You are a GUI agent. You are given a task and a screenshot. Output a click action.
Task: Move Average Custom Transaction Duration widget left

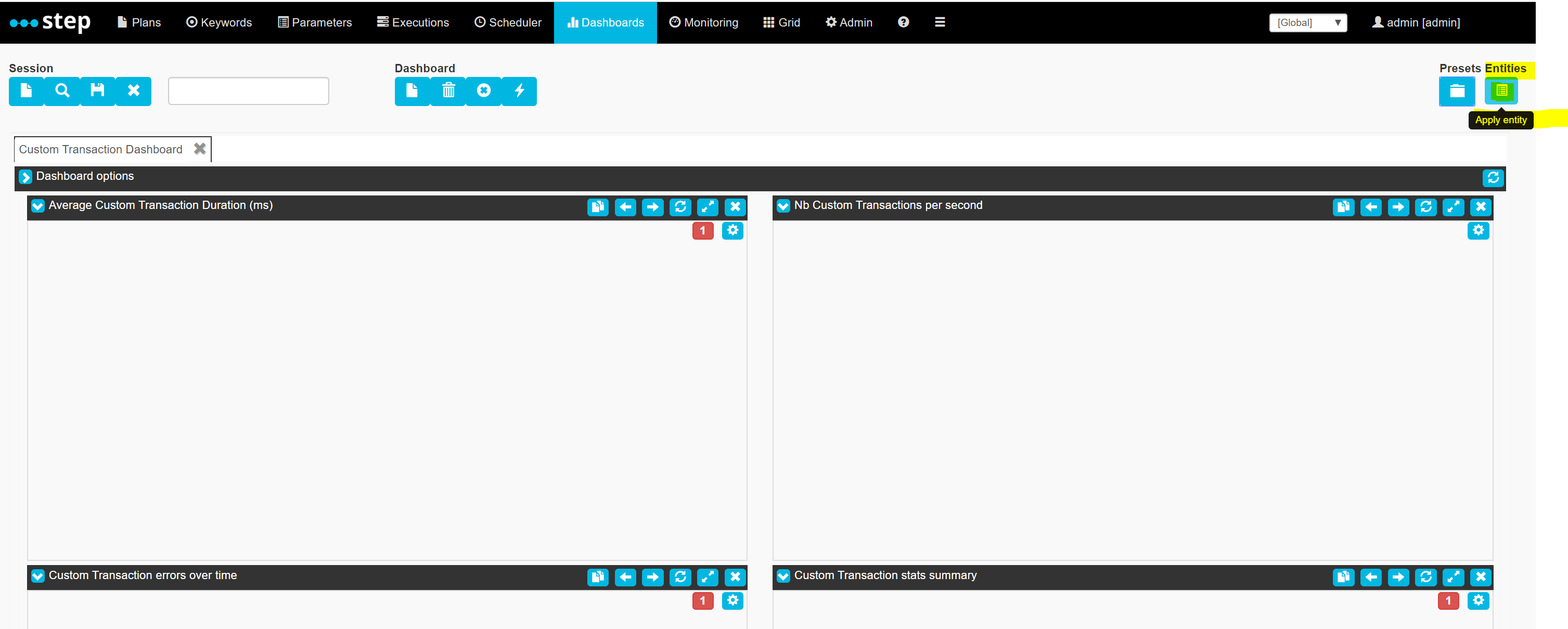(625, 207)
